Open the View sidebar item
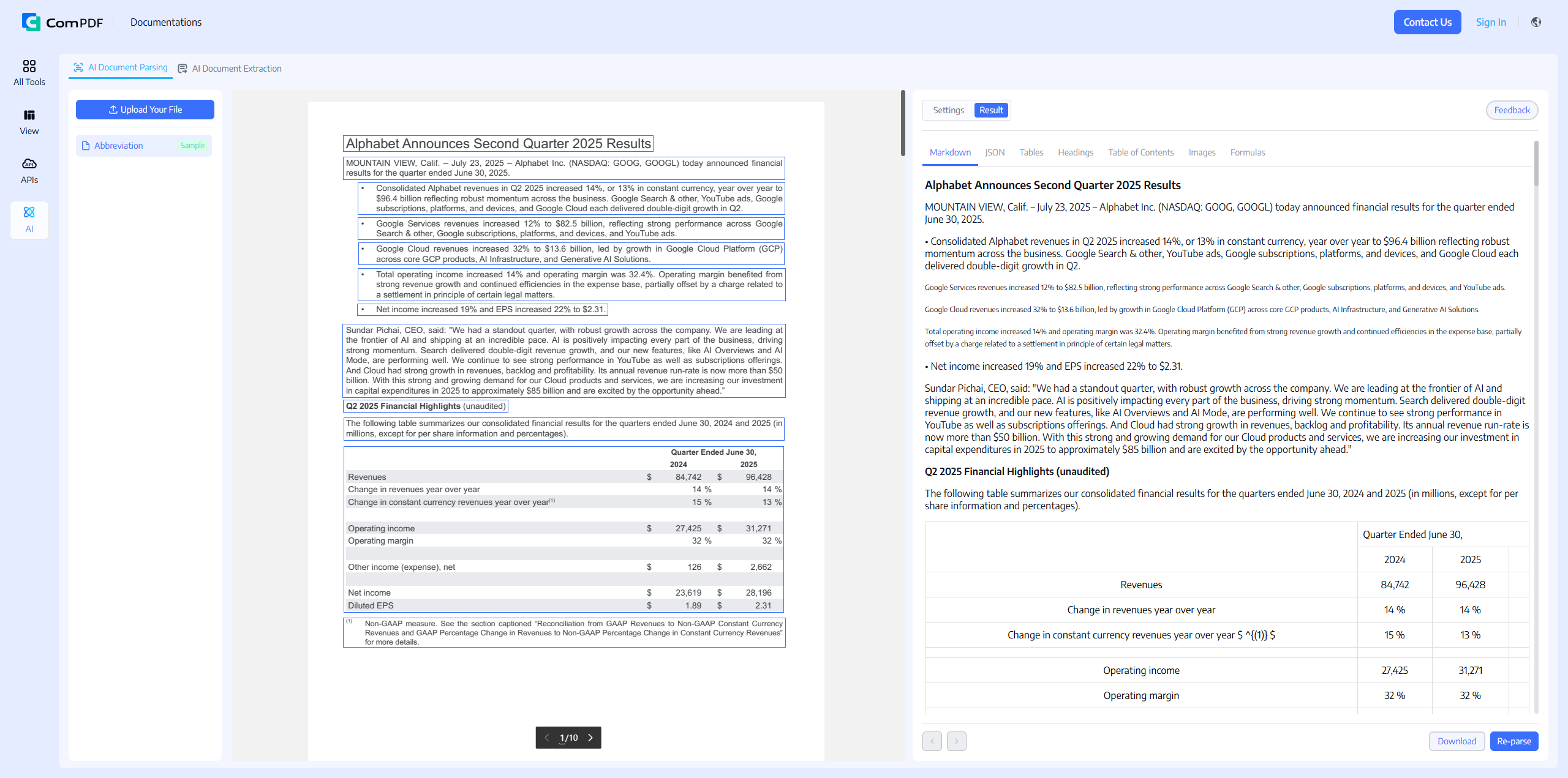The width and height of the screenshot is (1568, 778). click(x=29, y=122)
